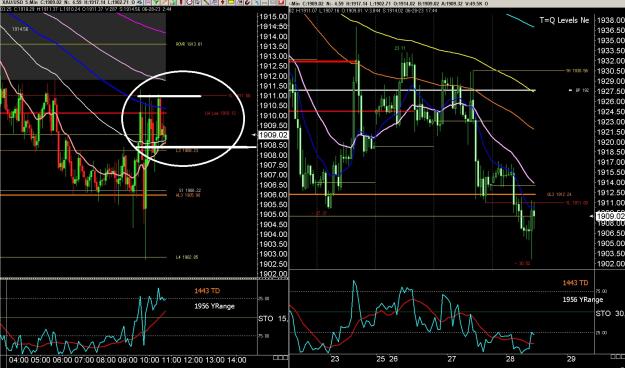This screenshot has width=625, height=368.
Task: Click the small squares icon under right price axis
Action: pos(617,357)
